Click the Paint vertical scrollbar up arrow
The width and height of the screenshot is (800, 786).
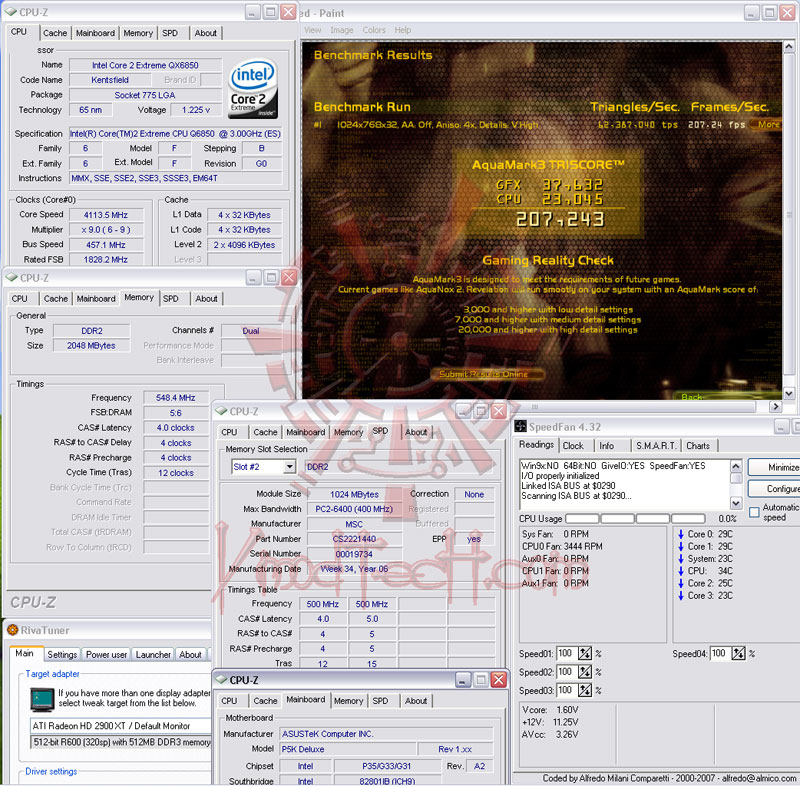788,47
